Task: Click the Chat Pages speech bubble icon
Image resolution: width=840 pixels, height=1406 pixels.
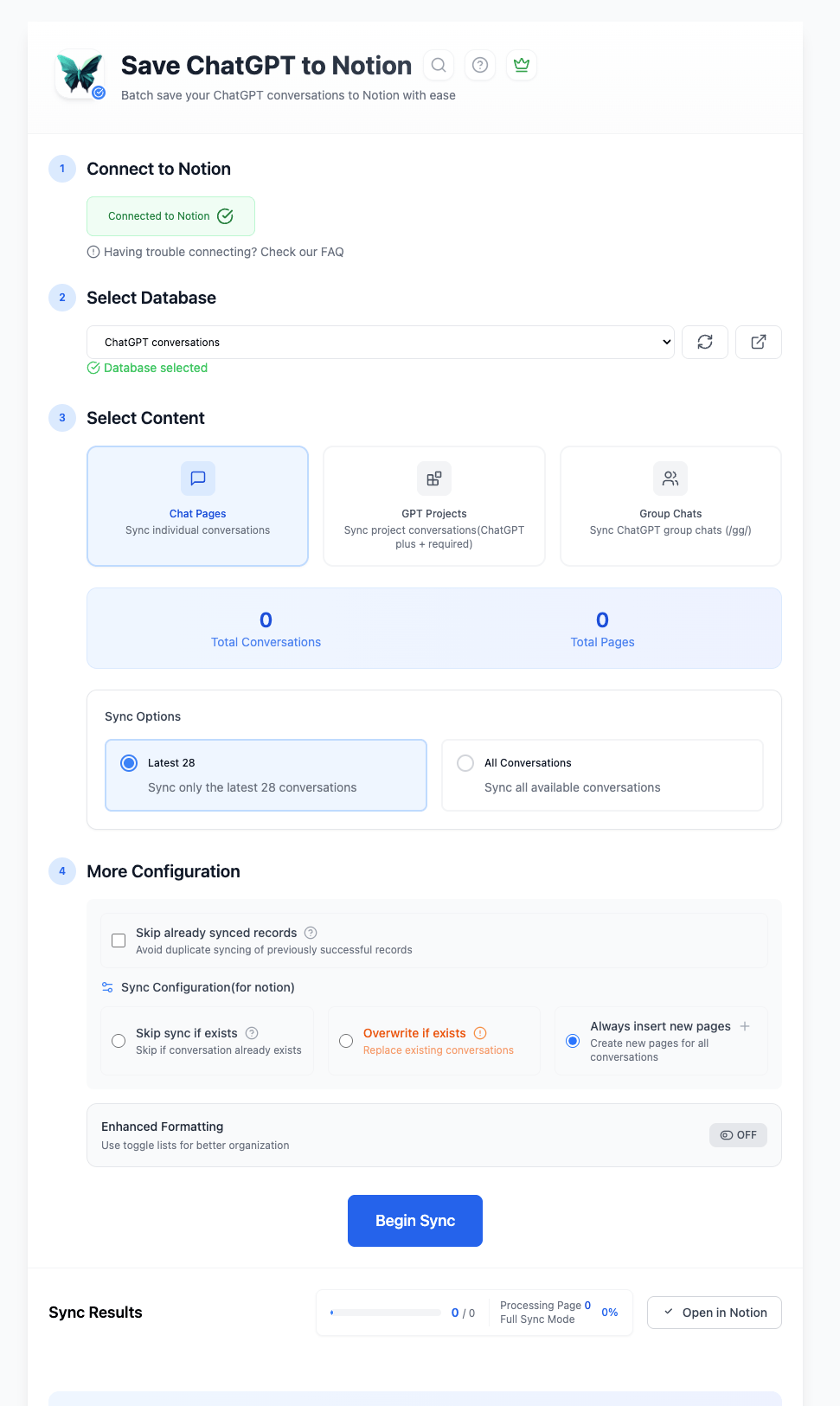Action: click(198, 478)
